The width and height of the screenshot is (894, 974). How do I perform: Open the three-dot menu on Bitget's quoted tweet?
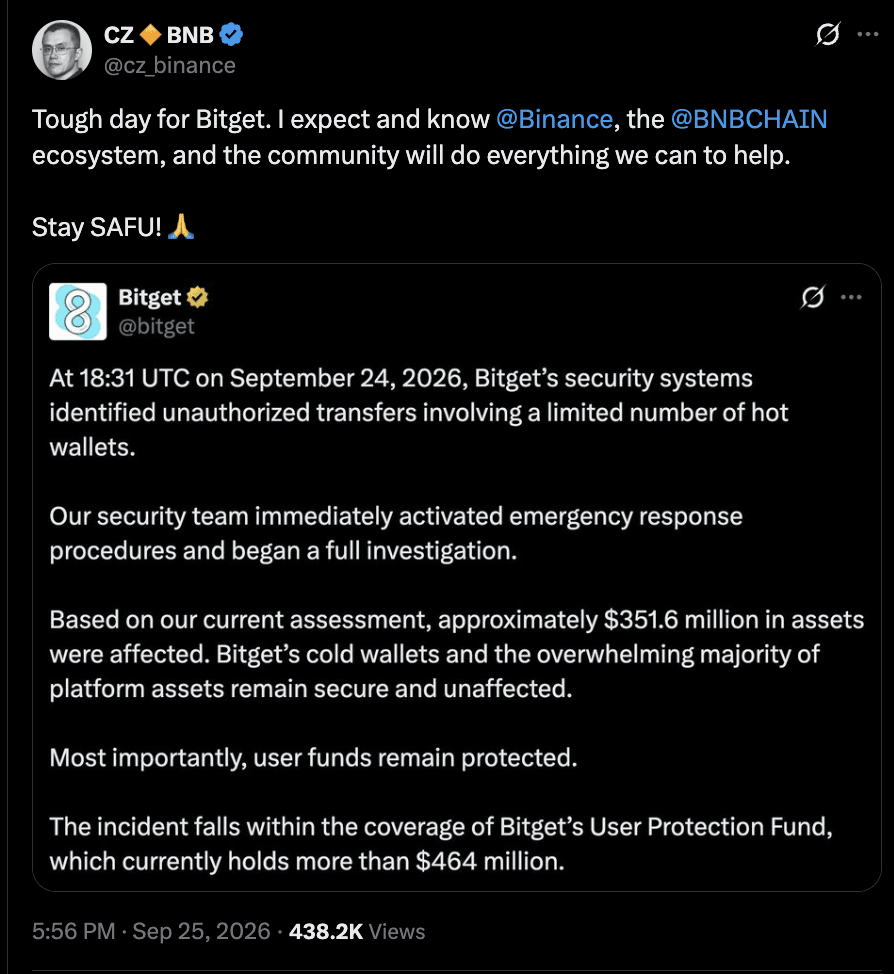click(x=851, y=297)
